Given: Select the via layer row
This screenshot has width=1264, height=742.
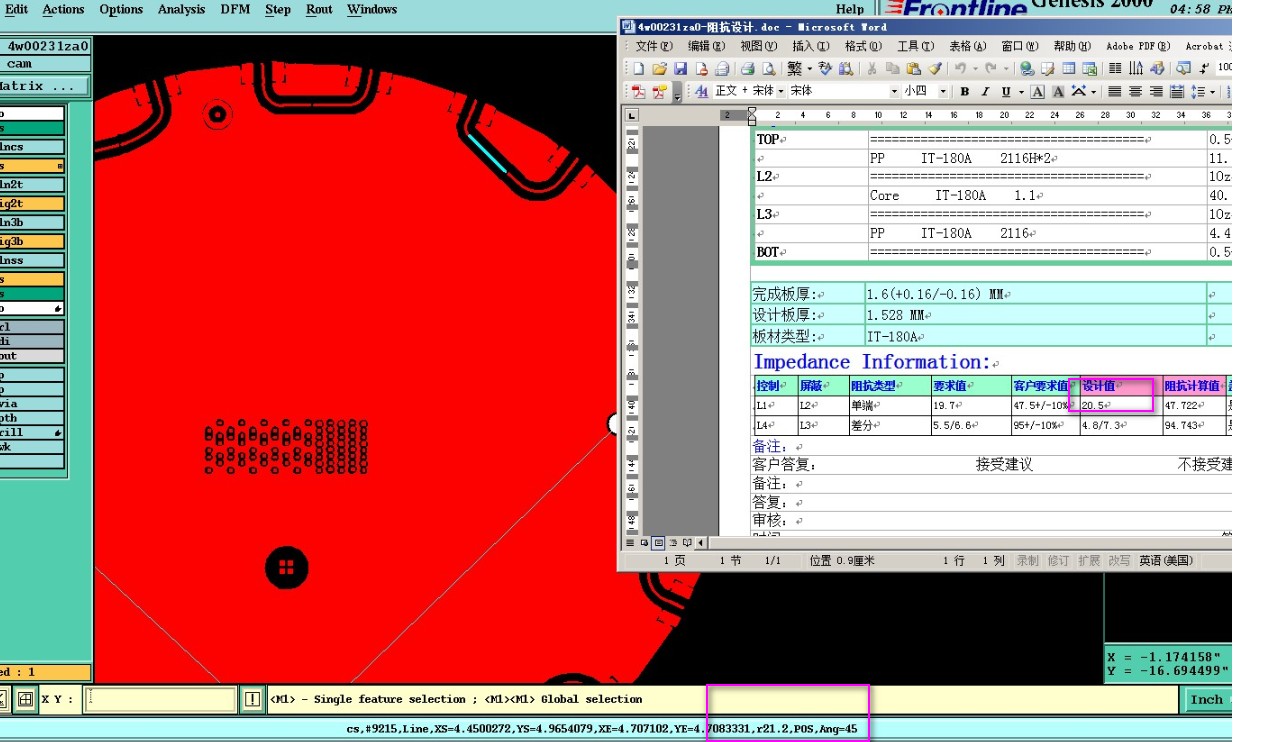Looking at the screenshot, I should click(x=32, y=404).
